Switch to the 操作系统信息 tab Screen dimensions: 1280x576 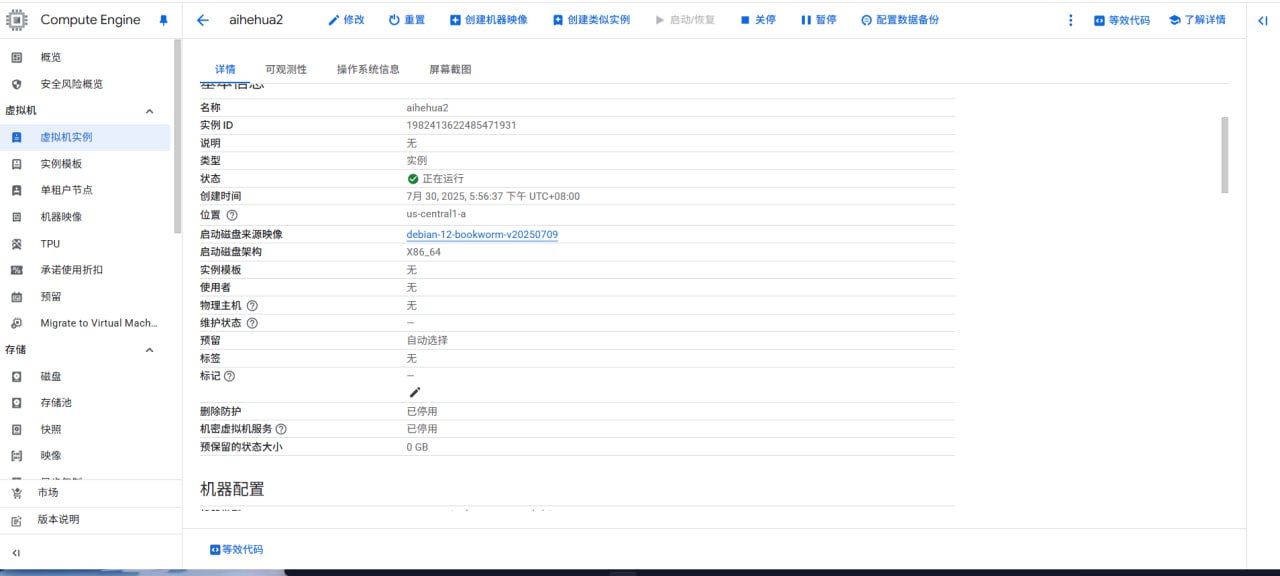click(368, 69)
